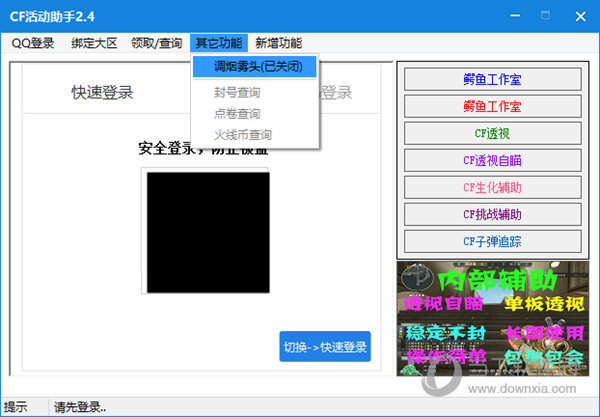Click the blue 鳄鱼工作室 button
Viewport: 600px width, 417px height.
pyautogui.click(x=492, y=80)
